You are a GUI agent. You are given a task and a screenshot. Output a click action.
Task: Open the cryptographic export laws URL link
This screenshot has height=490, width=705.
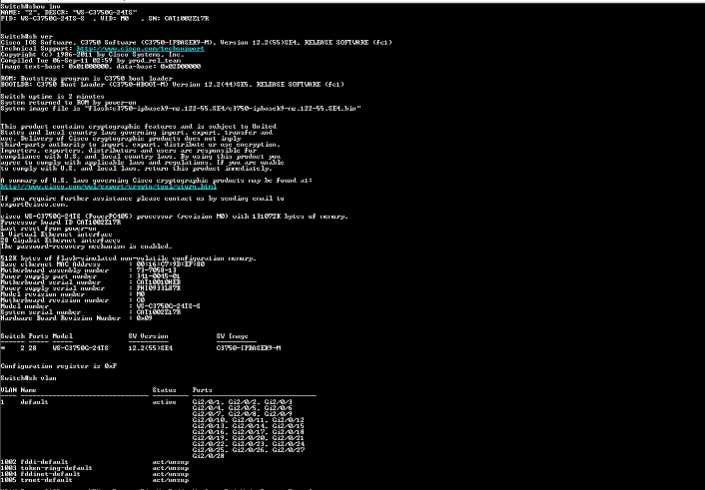(x=108, y=187)
